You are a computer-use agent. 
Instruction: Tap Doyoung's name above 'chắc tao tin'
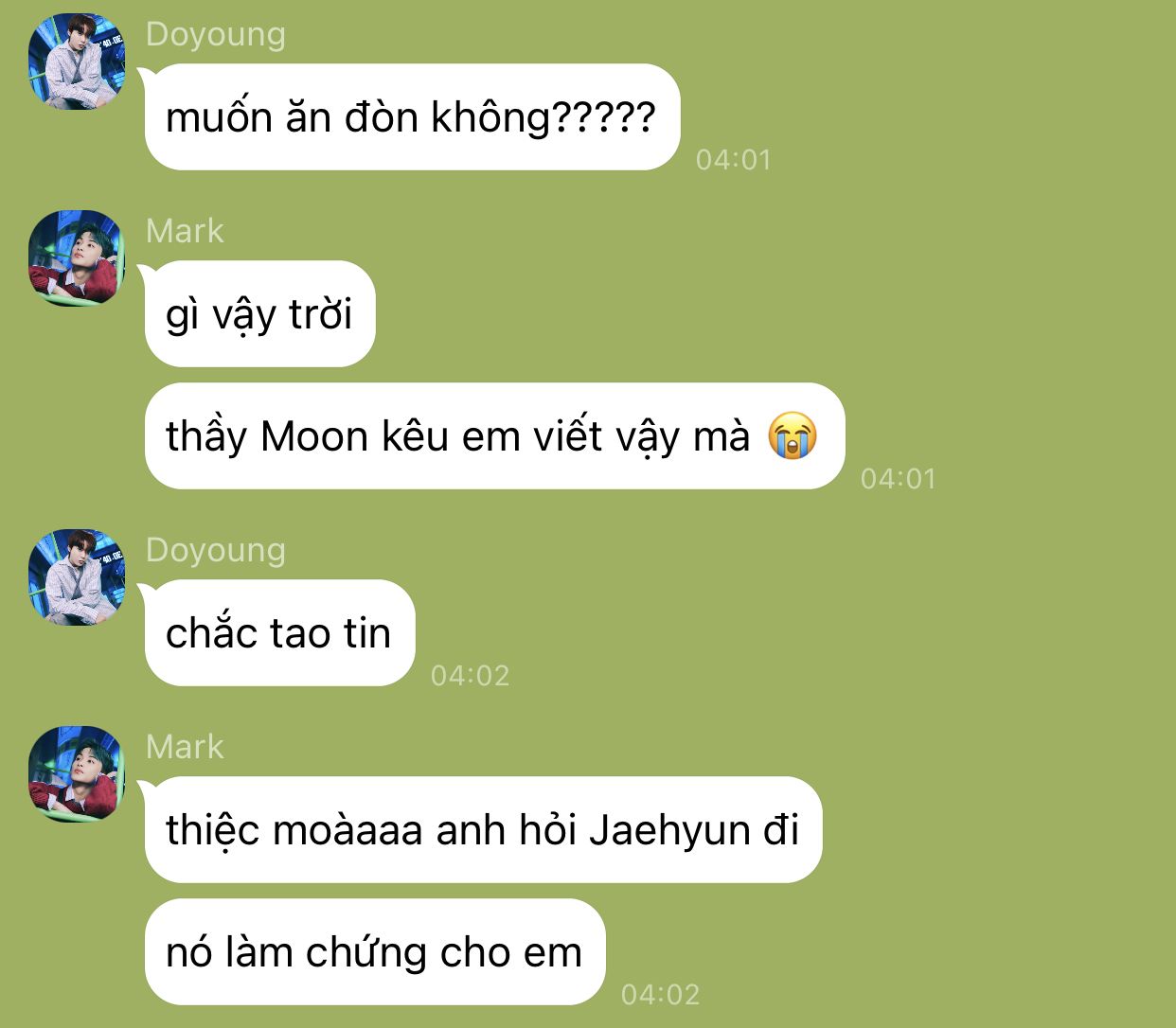[x=216, y=550]
